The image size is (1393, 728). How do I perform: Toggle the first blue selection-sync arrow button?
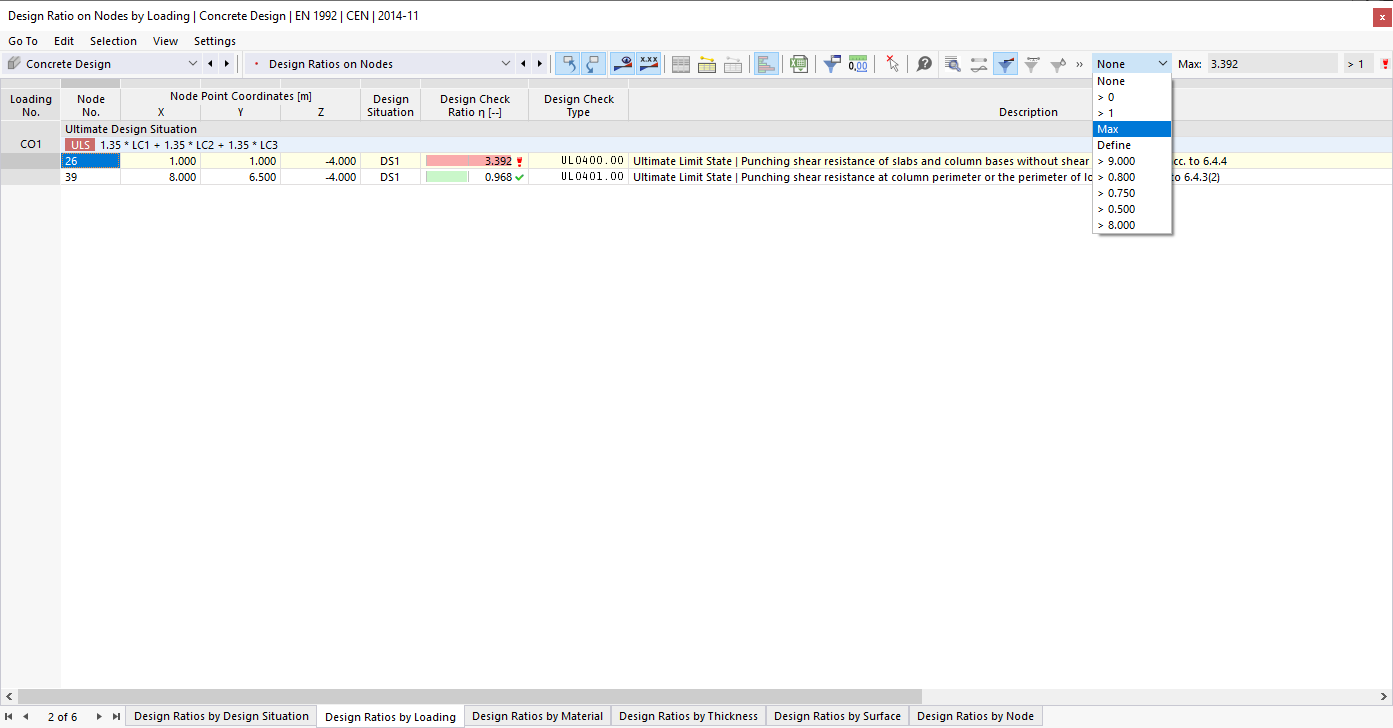(x=568, y=64)
